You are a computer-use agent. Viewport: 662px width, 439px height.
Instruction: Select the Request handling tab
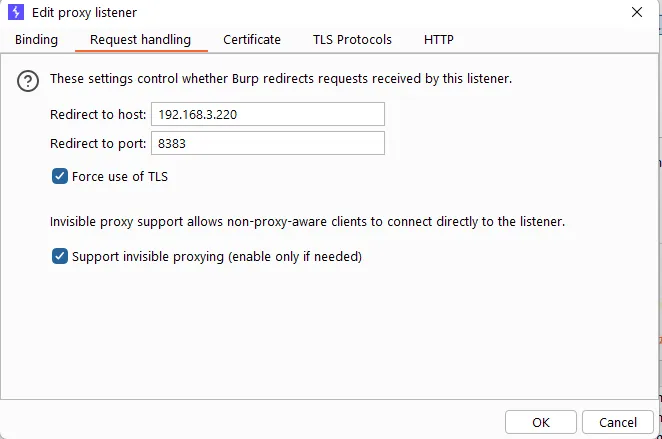coord(140,40)
